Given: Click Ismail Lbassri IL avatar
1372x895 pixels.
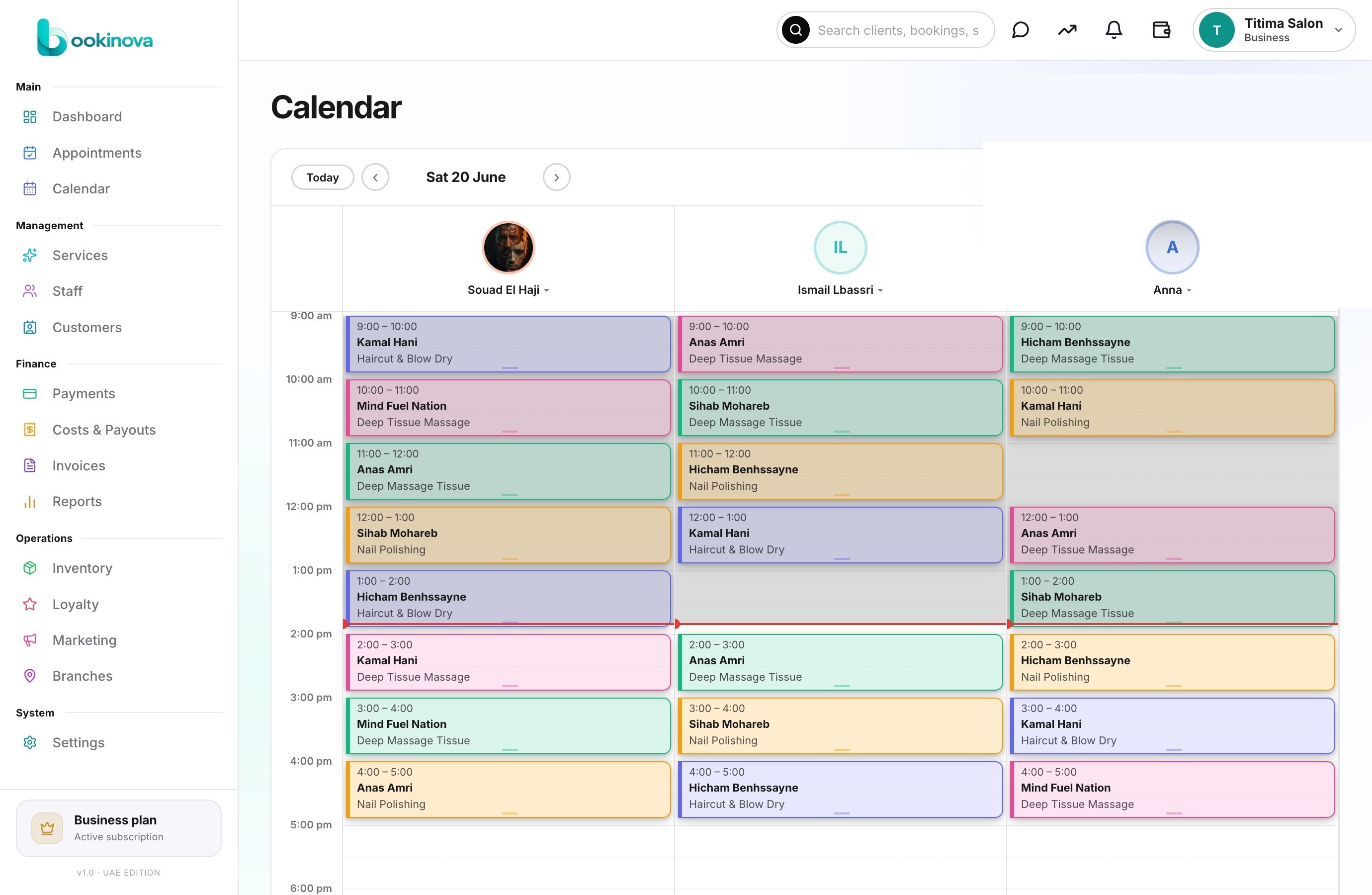Looking at the screenshot, I should tap(840, 248).
